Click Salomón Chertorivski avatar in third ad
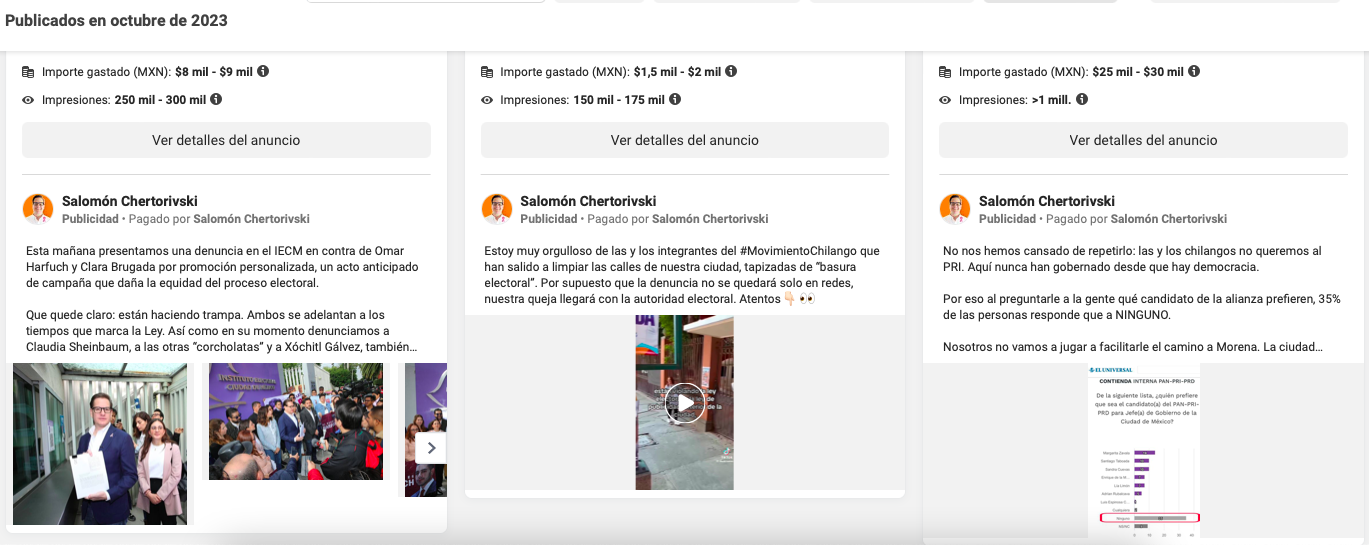The height and width of the screenshot is (545, 1369). (955, 209)
